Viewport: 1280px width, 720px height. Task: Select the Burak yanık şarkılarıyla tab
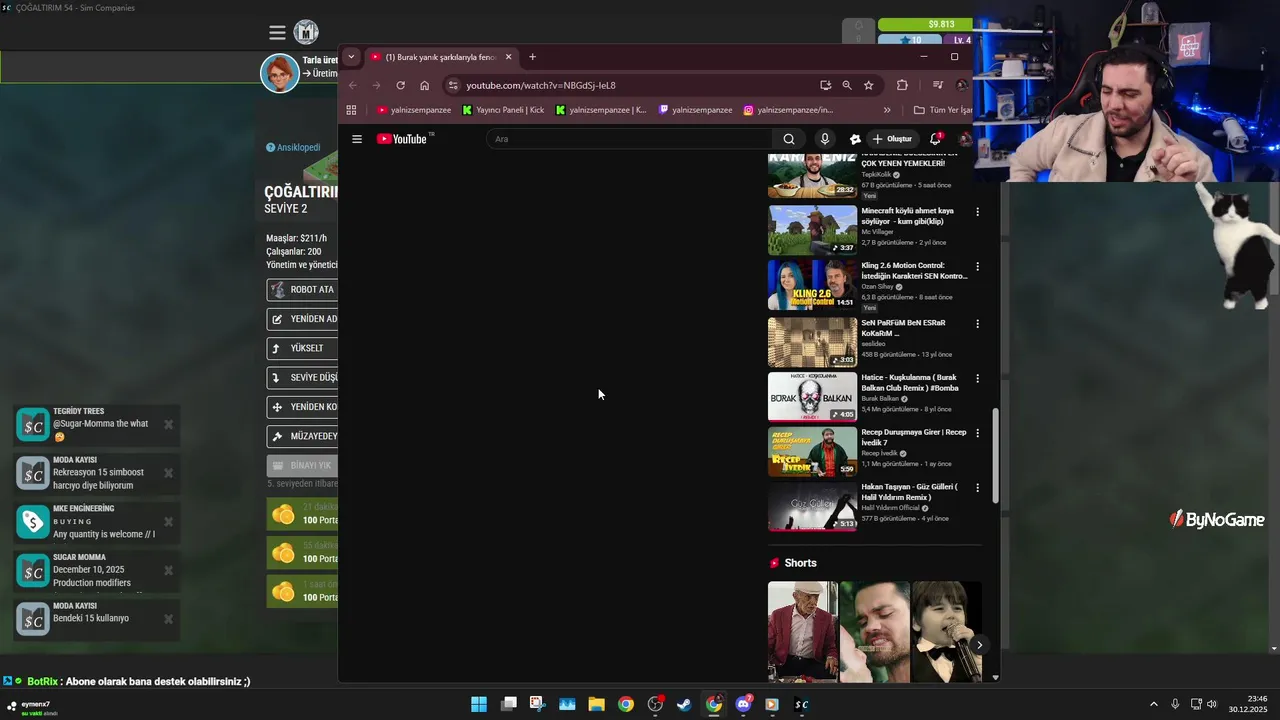(441, 57)
